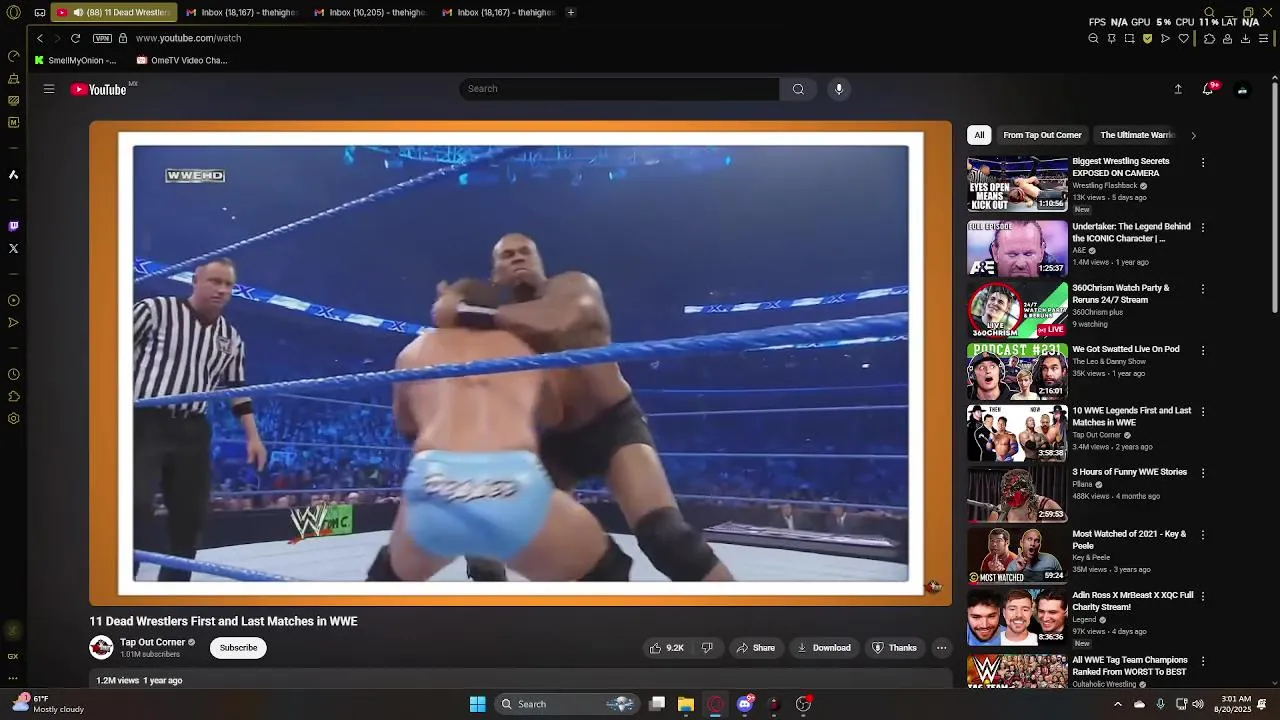Image resolution: width=1280 pixels, height=720 pixels.
Task: Bookmark the page with the heart icon
Action: (x=1184, y=39)
